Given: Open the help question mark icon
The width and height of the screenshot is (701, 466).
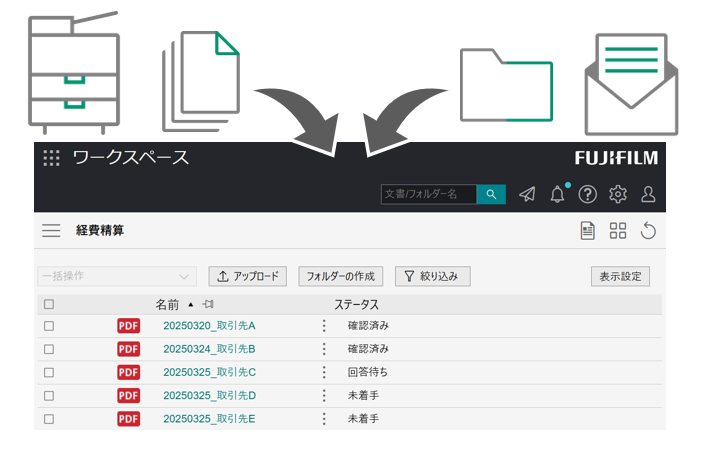Looking at the screenshot, I should [x=588, y=194].
